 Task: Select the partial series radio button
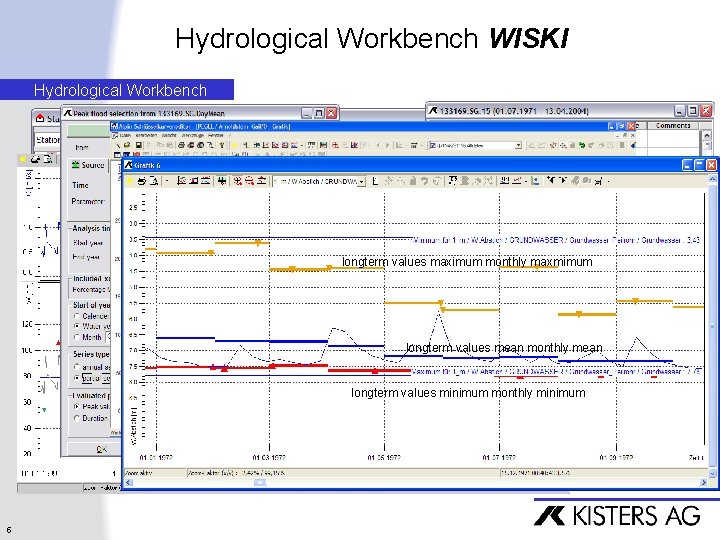tap(77, 378)
